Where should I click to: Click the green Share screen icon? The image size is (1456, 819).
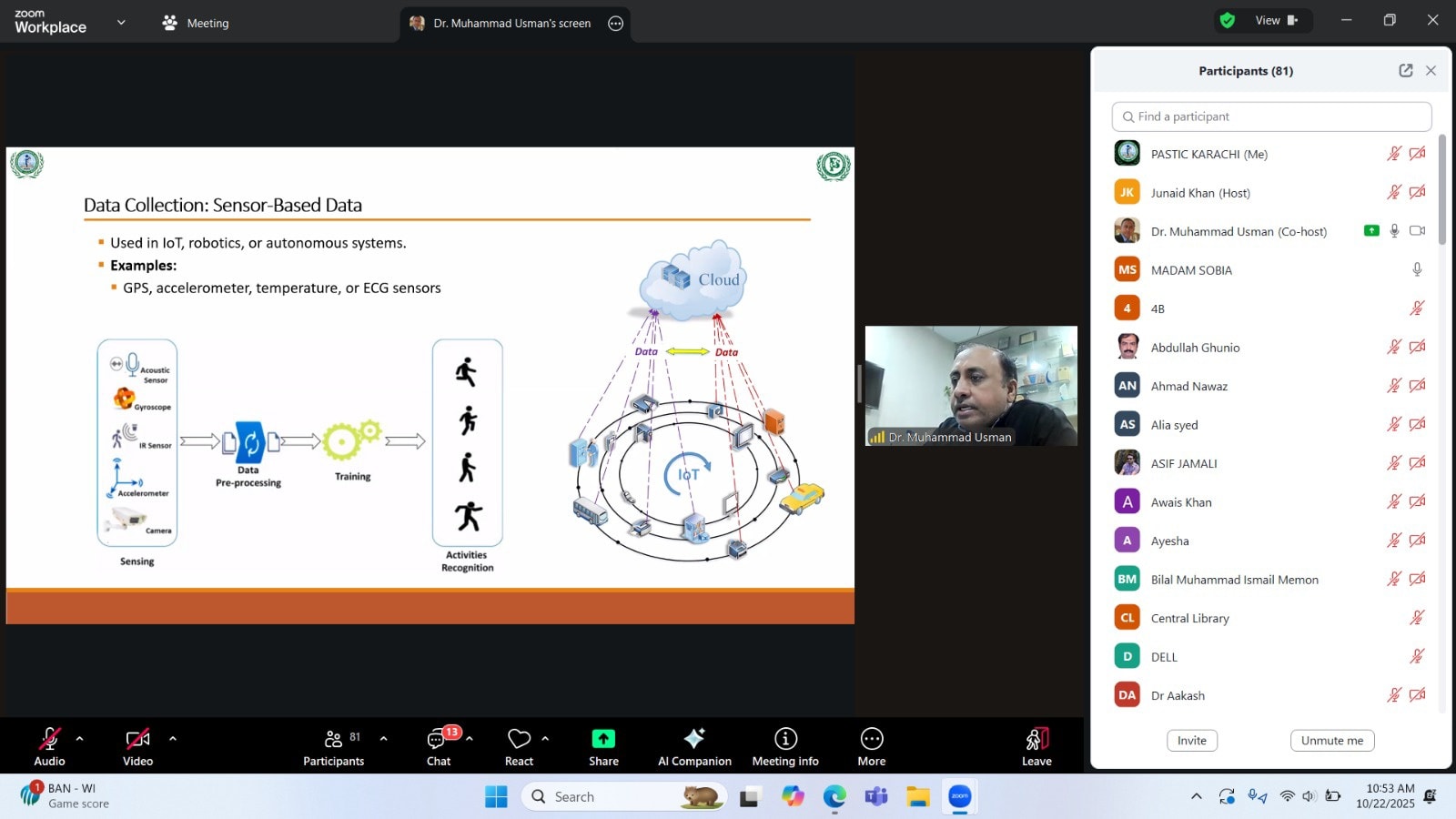coord(602,739)
